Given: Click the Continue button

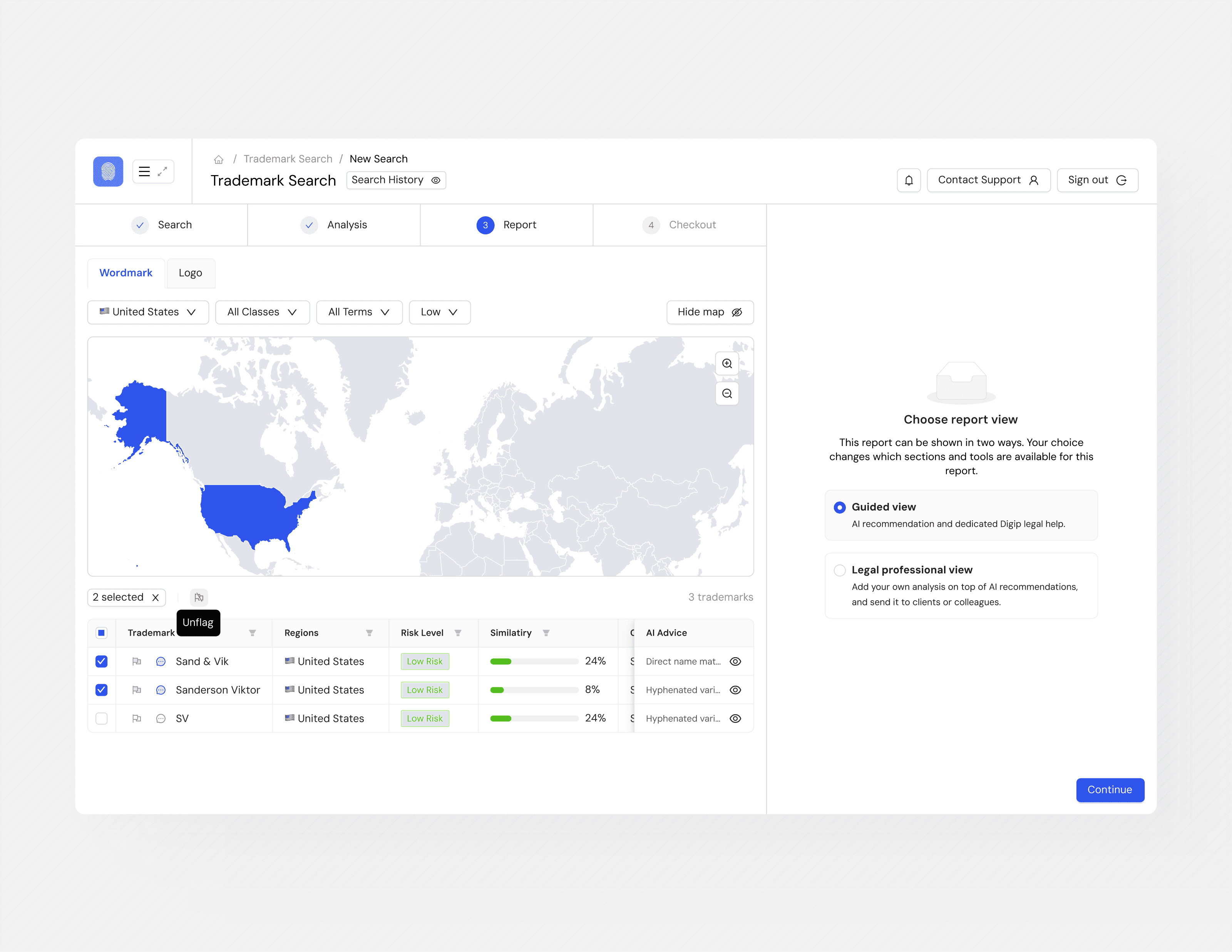Looking at the screenshot, I should (1109, 790).
